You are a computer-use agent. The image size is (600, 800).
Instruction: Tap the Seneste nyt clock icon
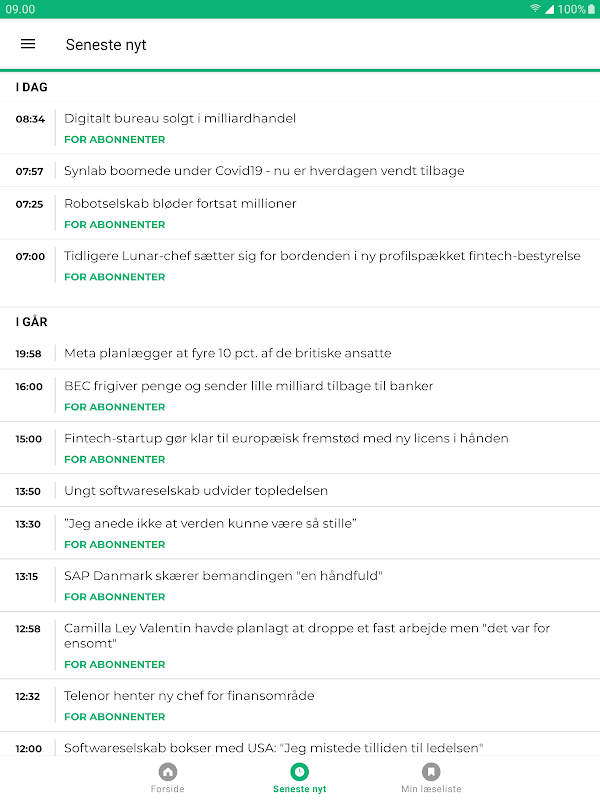(x=299, y=771)
